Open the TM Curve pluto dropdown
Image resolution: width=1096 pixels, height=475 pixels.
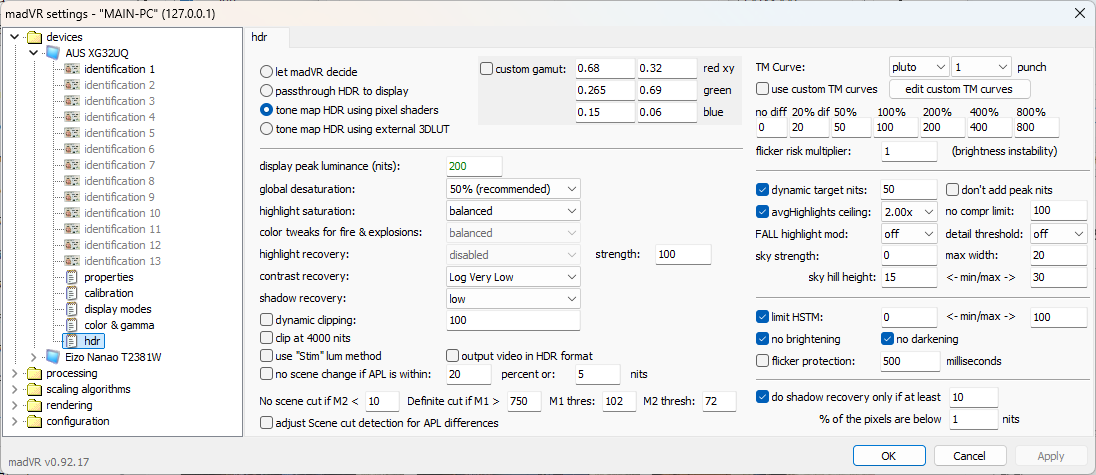[918, 67]
